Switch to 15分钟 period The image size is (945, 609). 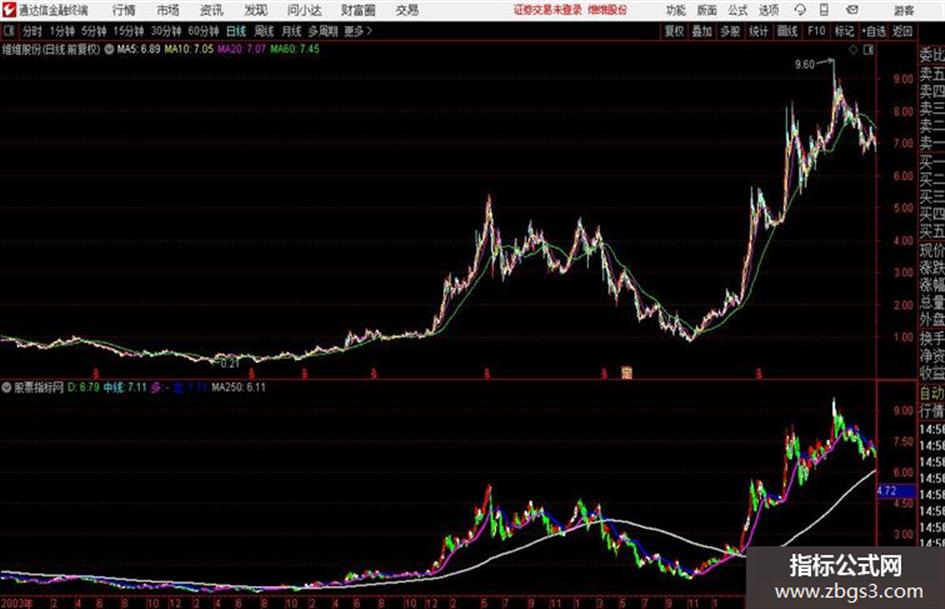[x=129, y=31]
